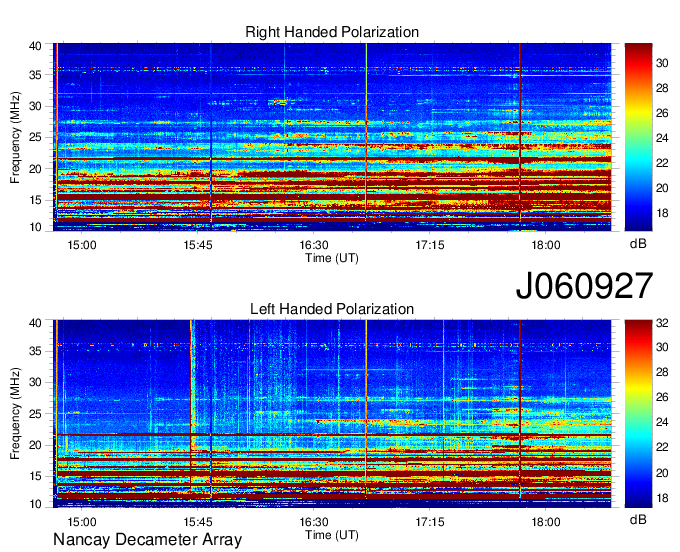
Task: Click the bottom plot's 'Frequency (MHz)' axis label
Action: 15,414
